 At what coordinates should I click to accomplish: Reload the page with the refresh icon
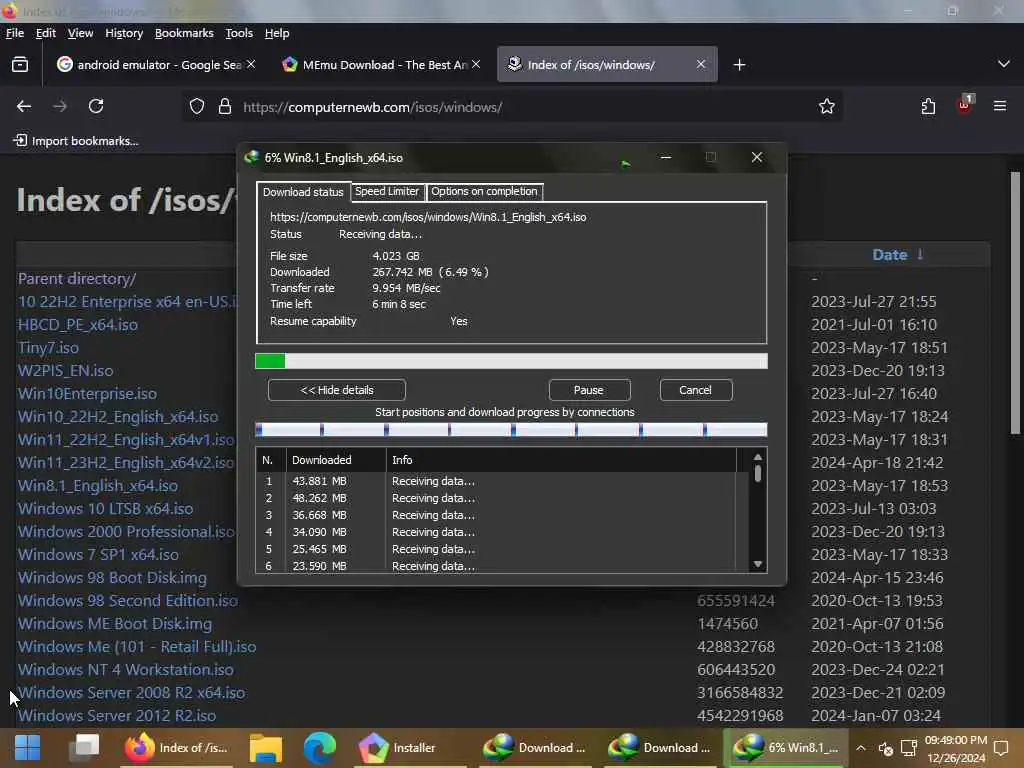[x=96, y=106]
